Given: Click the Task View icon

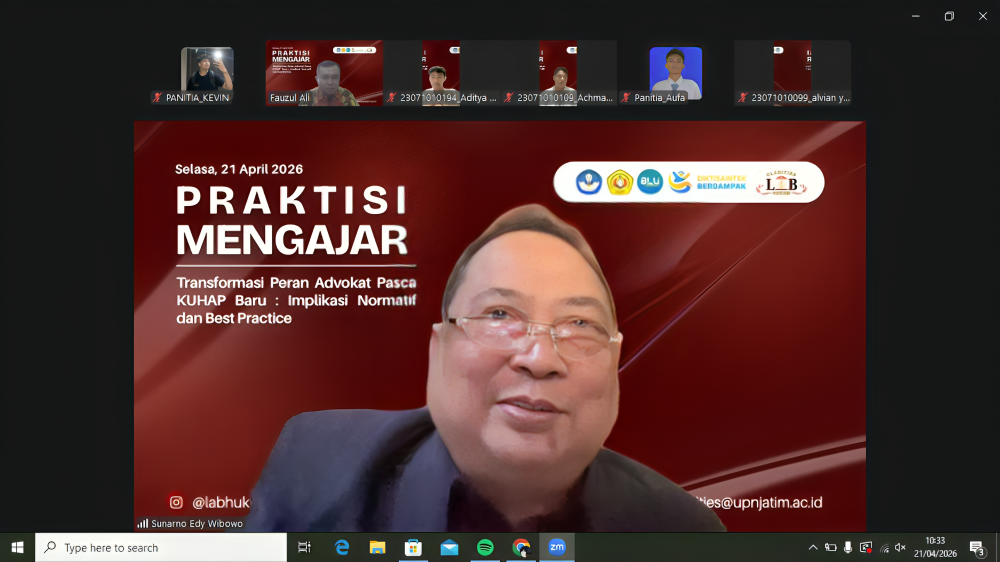Looking at the screenshot, I should coord(305,547).
